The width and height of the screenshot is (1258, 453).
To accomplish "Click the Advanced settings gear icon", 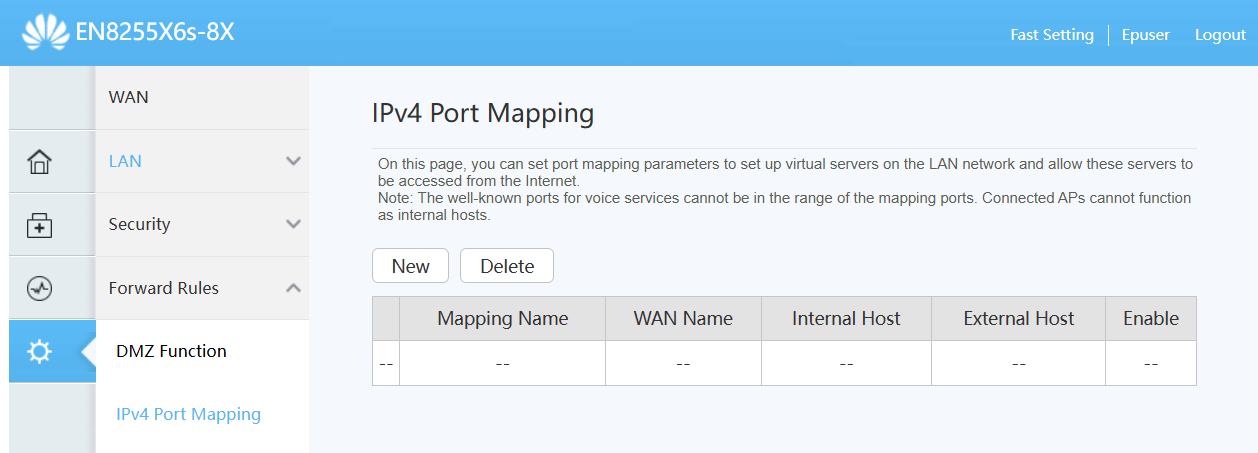I will click(39, 351).
